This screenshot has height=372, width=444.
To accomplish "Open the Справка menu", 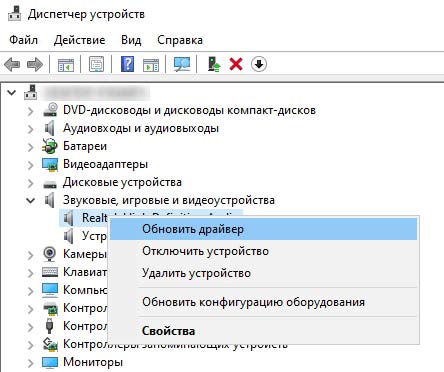I will pos(180,40).
